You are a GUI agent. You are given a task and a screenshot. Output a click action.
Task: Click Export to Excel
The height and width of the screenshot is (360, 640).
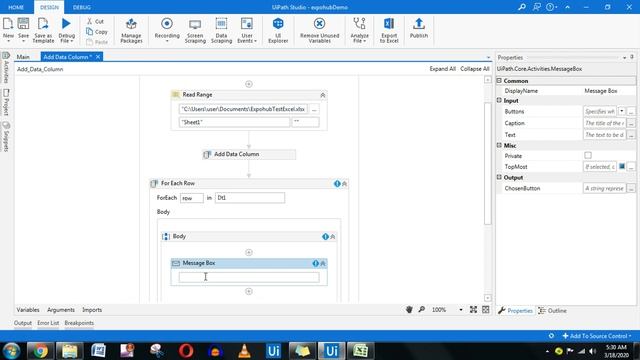click(x=389, y=30)
